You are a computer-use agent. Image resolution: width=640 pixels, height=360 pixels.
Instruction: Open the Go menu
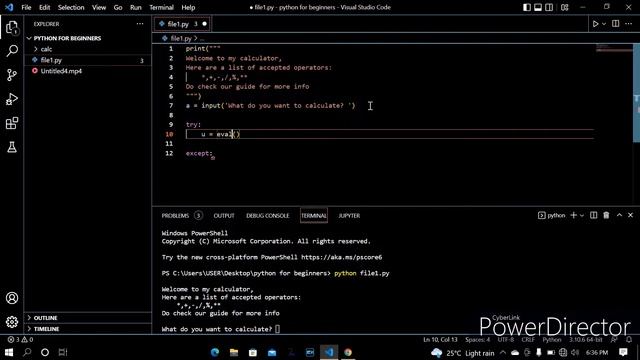coord(118,7)
